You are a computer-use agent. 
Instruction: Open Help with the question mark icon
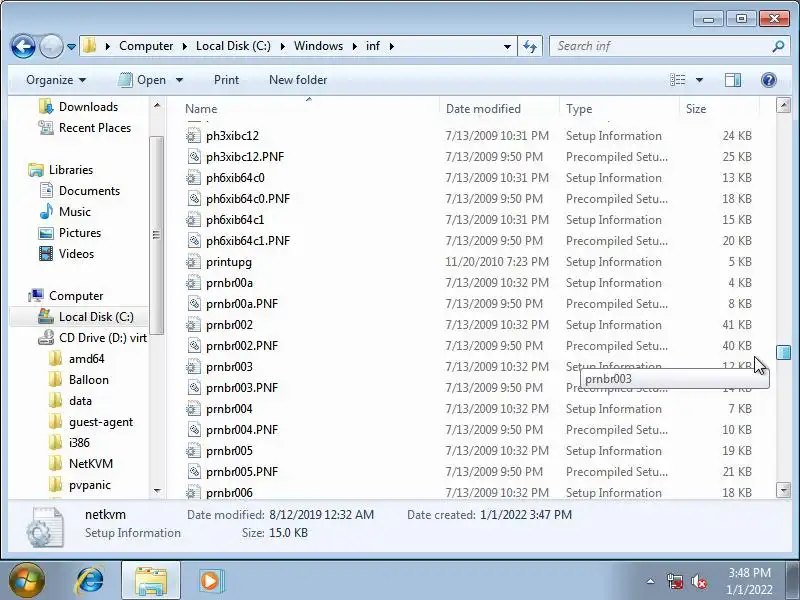pyautogui.click(x=768, y=80)
